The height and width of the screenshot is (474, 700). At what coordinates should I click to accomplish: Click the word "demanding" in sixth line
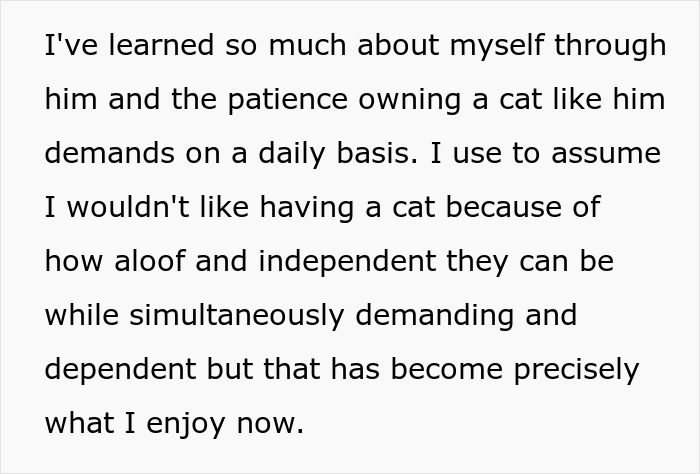(434, 315)
